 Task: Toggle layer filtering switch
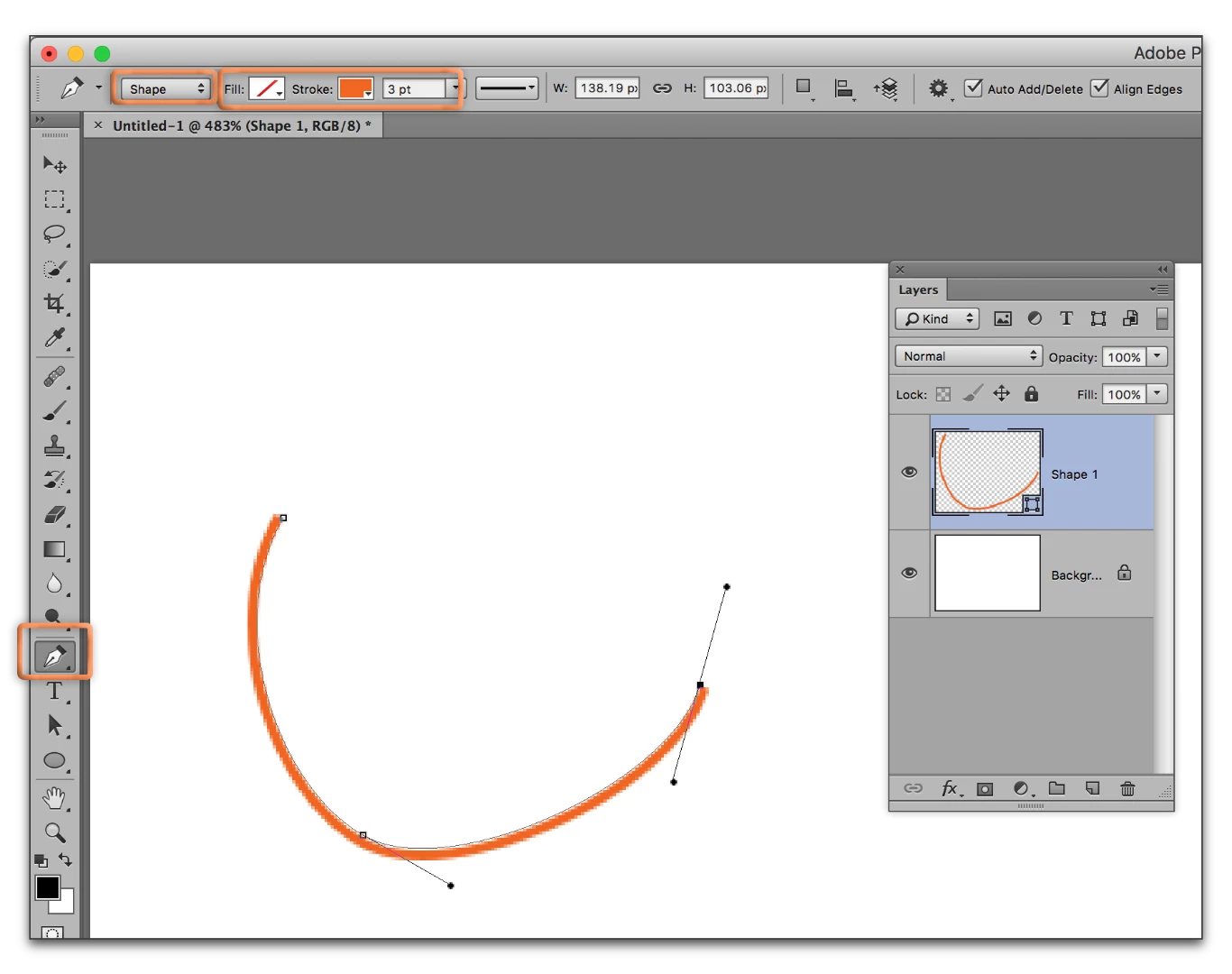point(1162,318)
